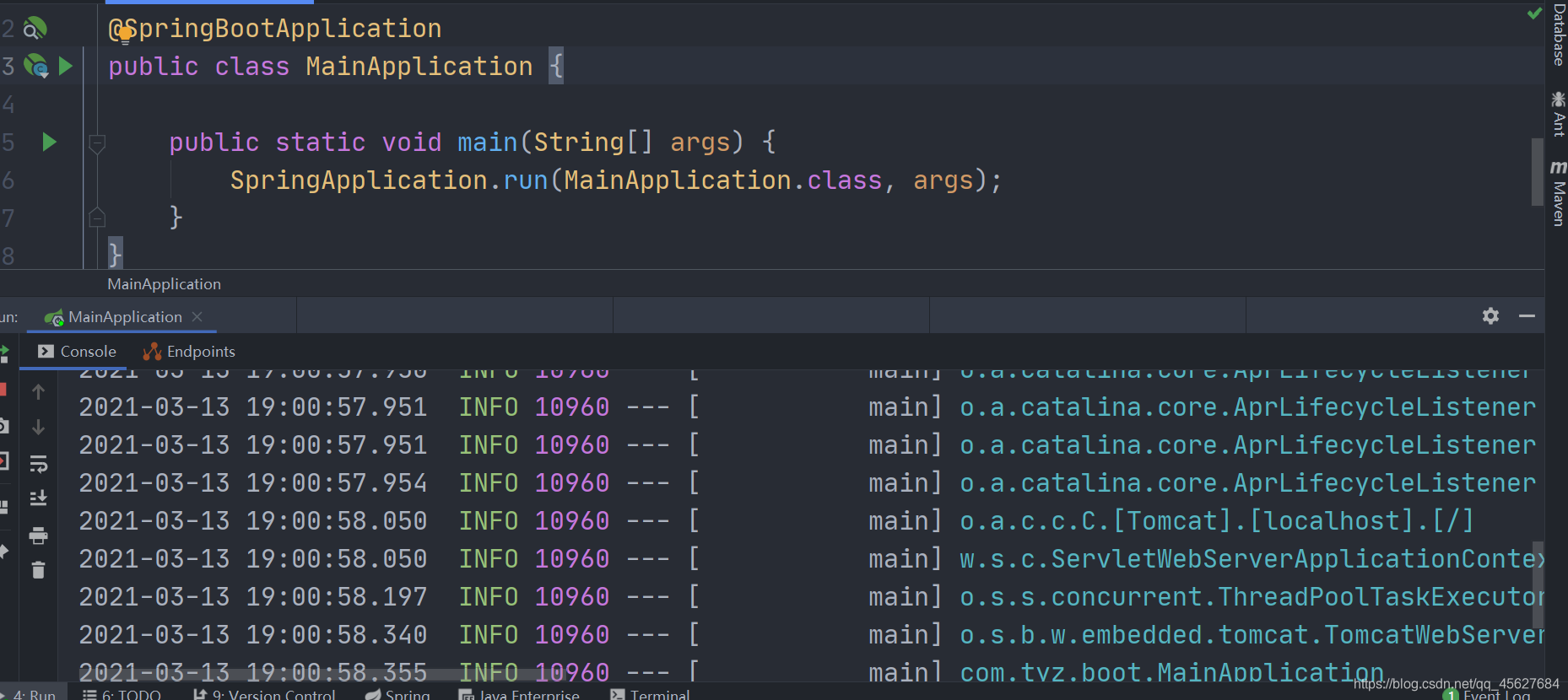
Task: Rerun the application
Action: point(3,354)
